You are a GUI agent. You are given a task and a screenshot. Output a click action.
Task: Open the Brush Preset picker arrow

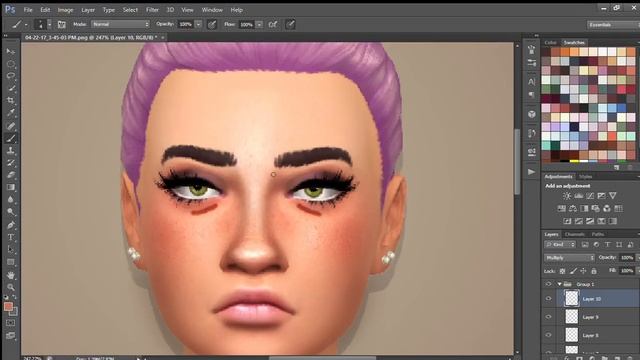pos(49,24)
